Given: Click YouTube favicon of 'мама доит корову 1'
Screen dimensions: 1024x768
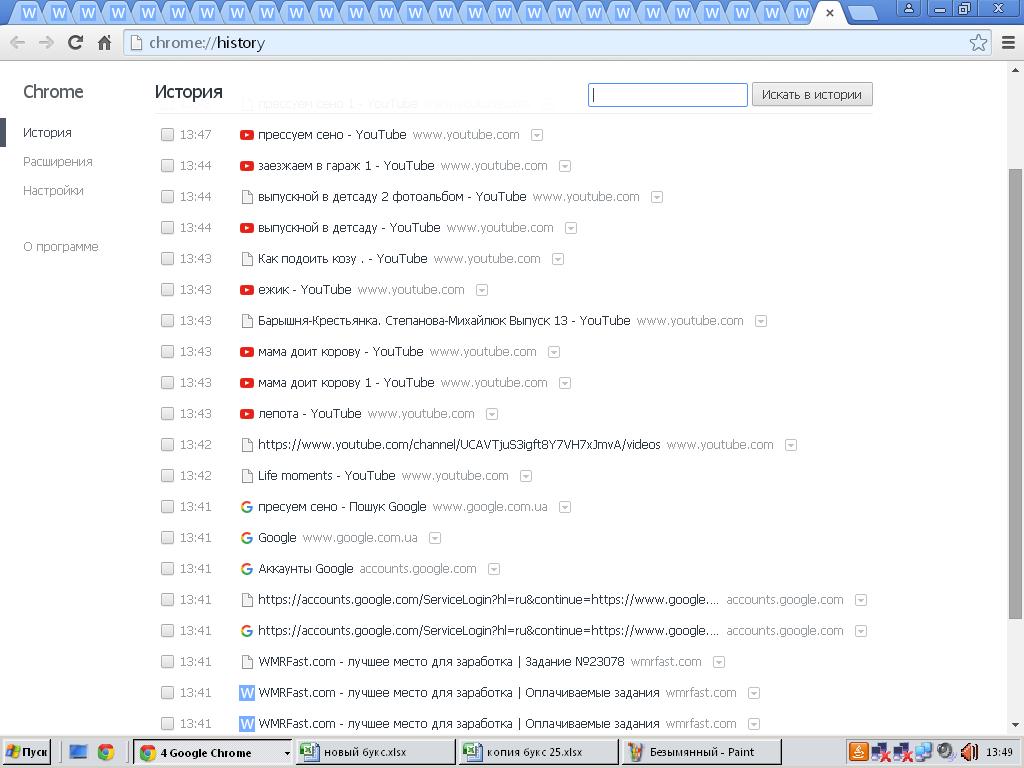Looking at the screenshot, I should 246,383.
